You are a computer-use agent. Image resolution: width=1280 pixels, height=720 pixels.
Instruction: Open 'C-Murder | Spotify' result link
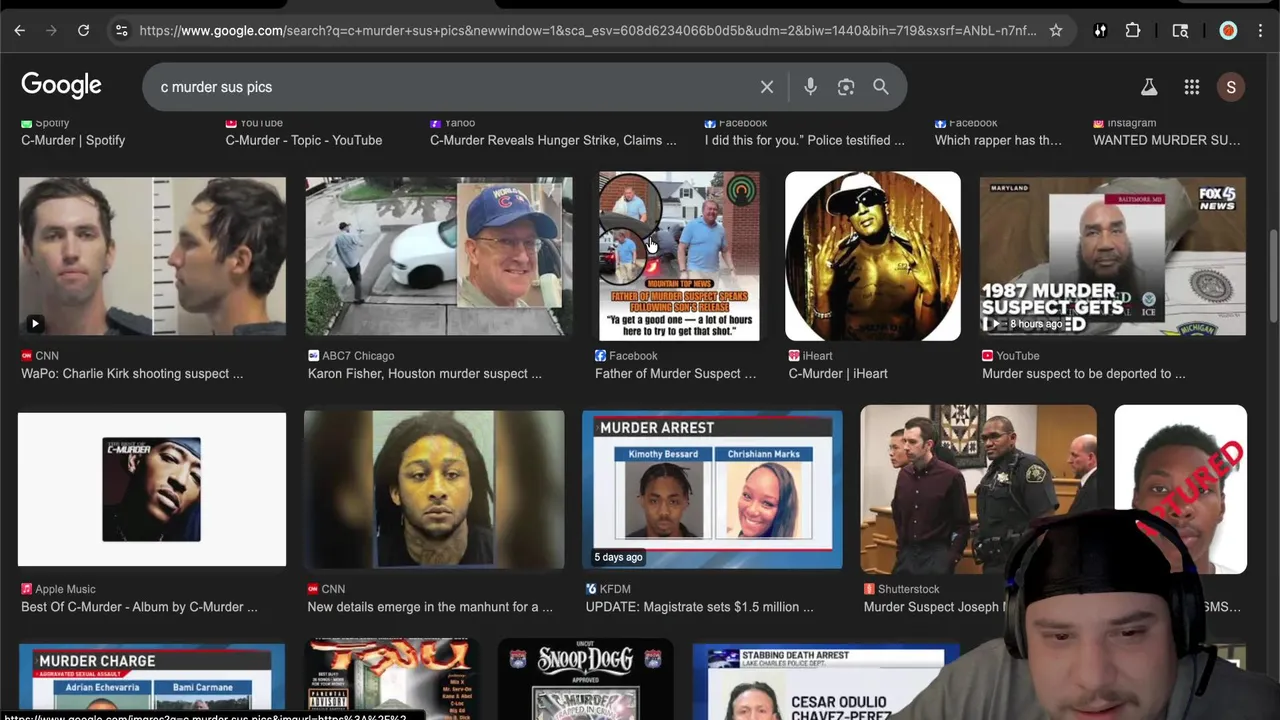point(73,140)
